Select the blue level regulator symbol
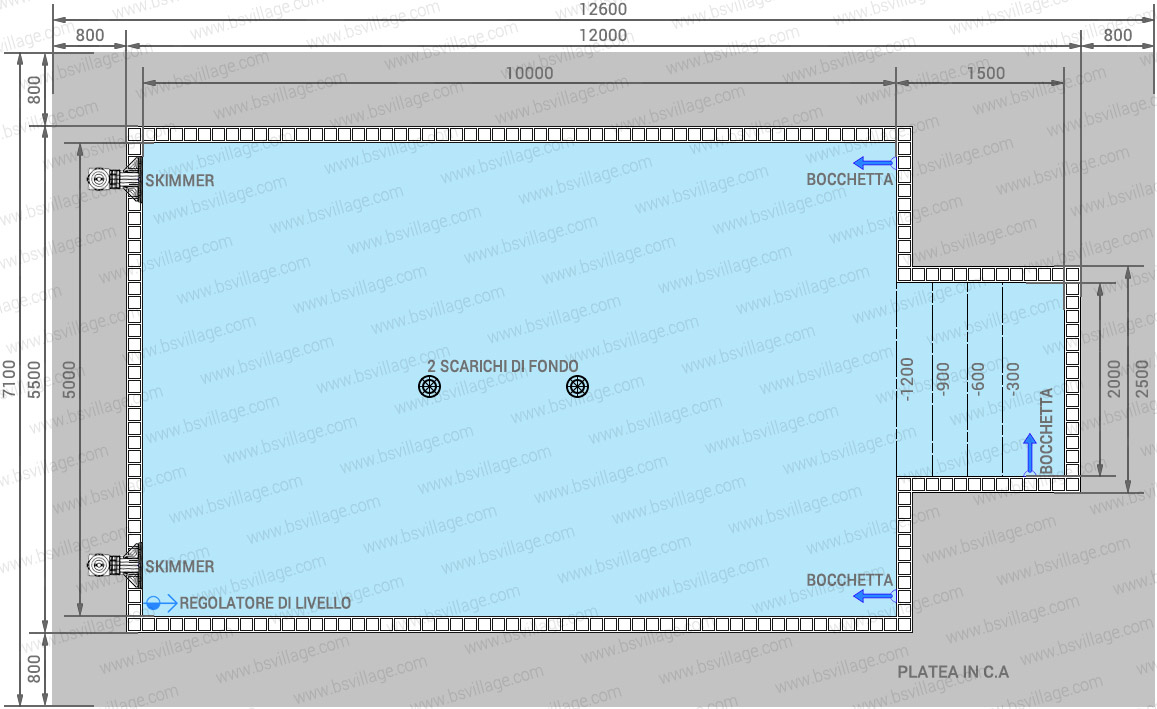Image resolution: width=1157 pixels, height=709 pixels. [155, 603]
